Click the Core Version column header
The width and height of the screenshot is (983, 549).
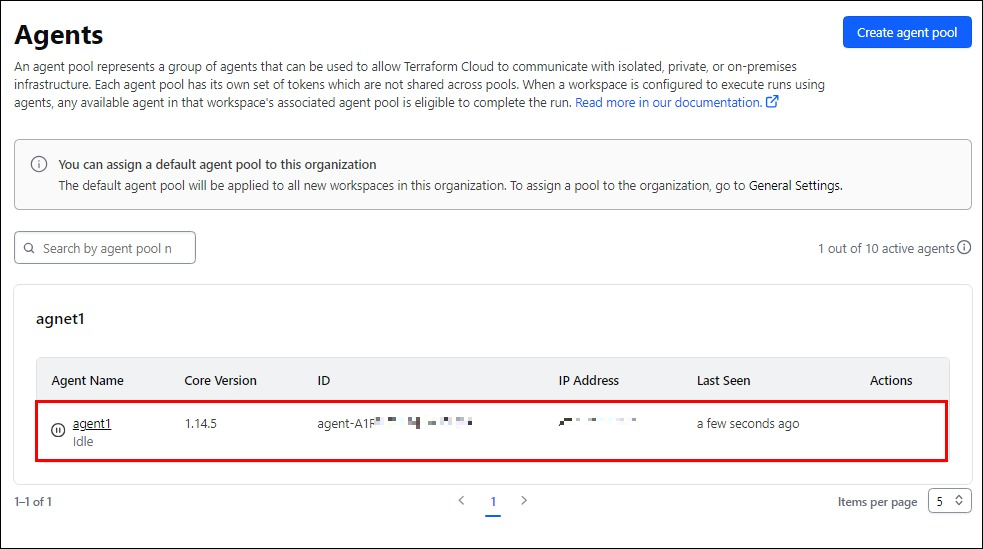pos(220,380)
